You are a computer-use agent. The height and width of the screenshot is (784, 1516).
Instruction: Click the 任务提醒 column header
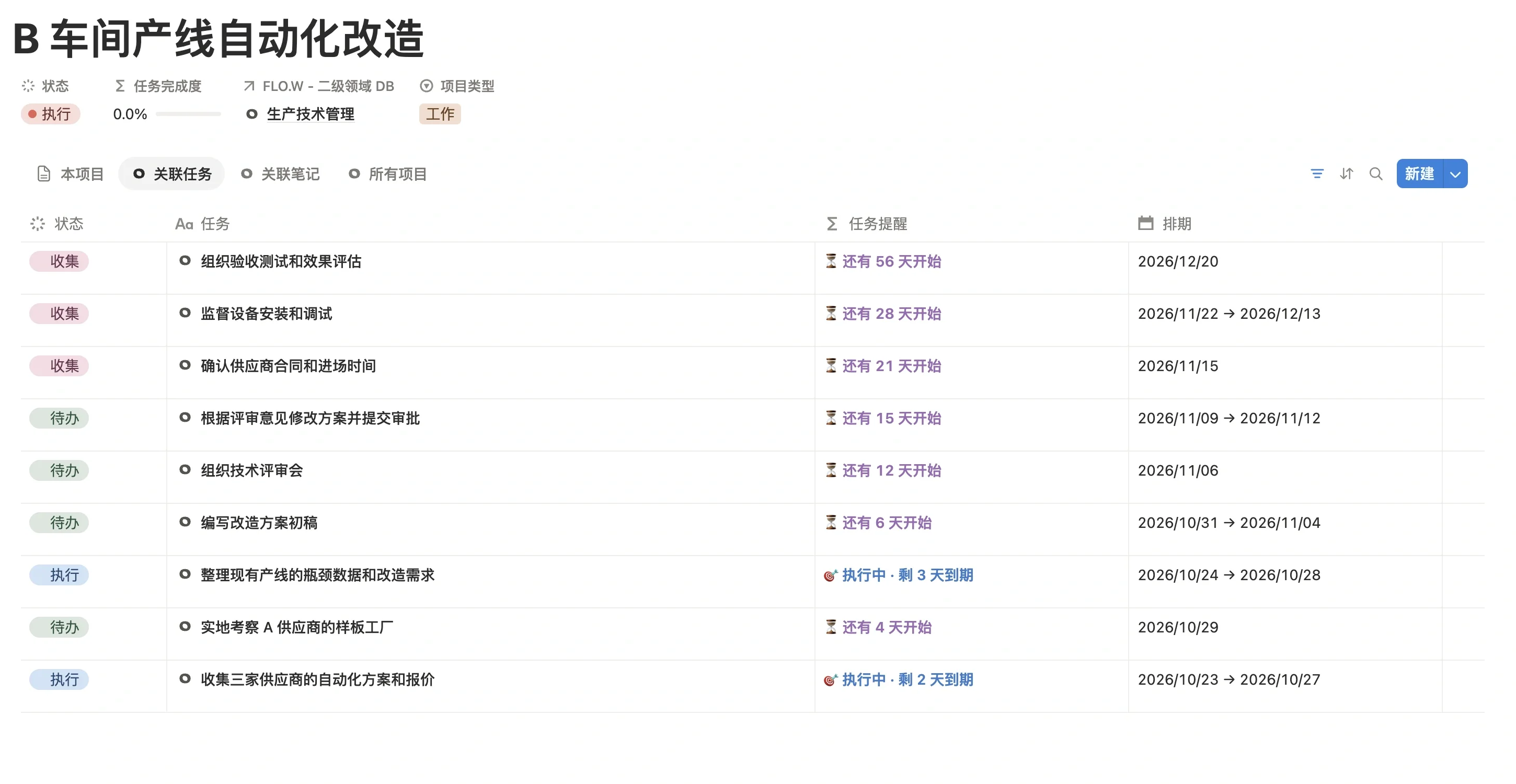pyautogui.click(x=867, y=224)
